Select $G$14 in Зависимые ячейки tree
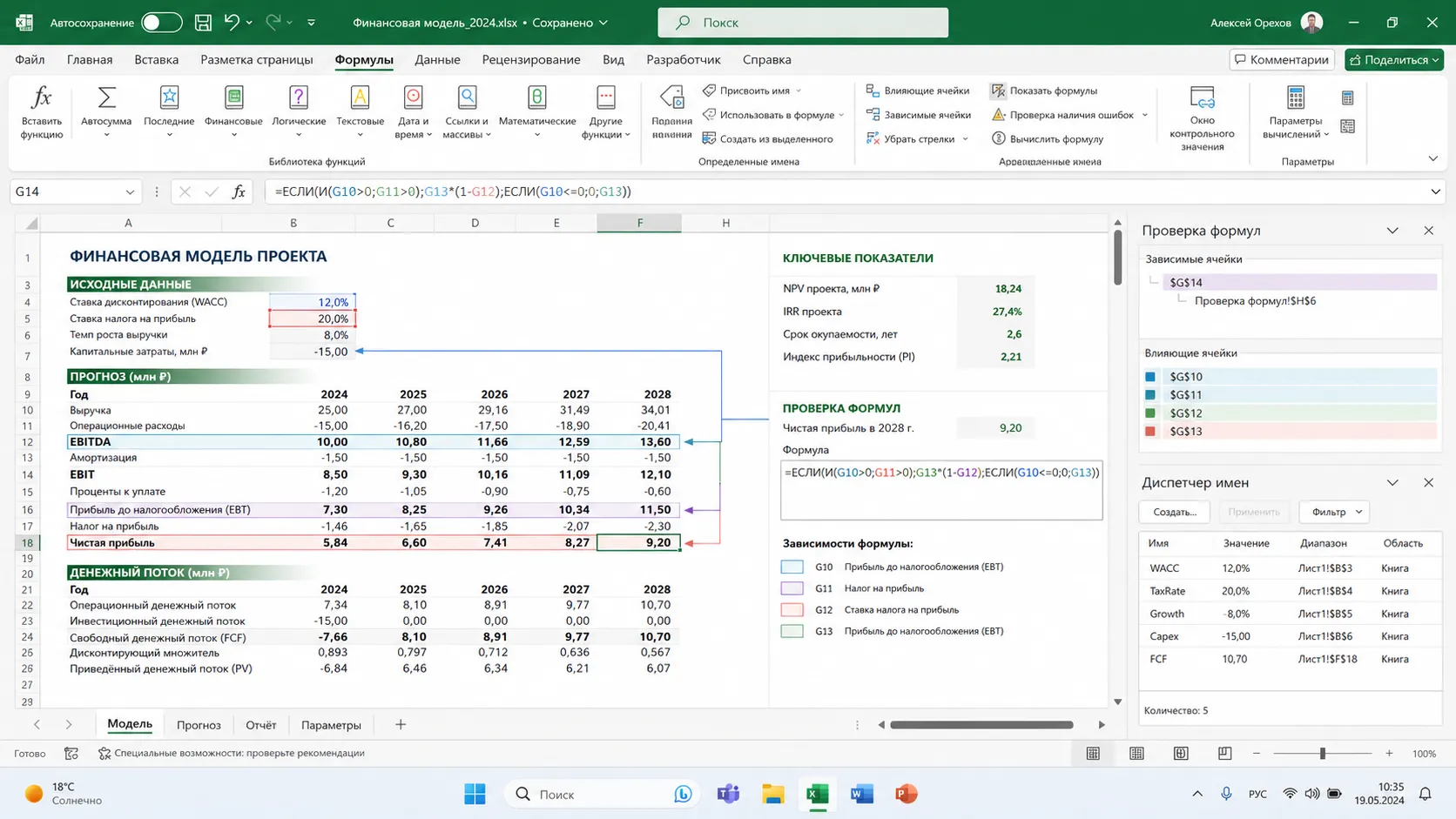The width and height of the screenshot is (1456, 819). pos(1298,283)
